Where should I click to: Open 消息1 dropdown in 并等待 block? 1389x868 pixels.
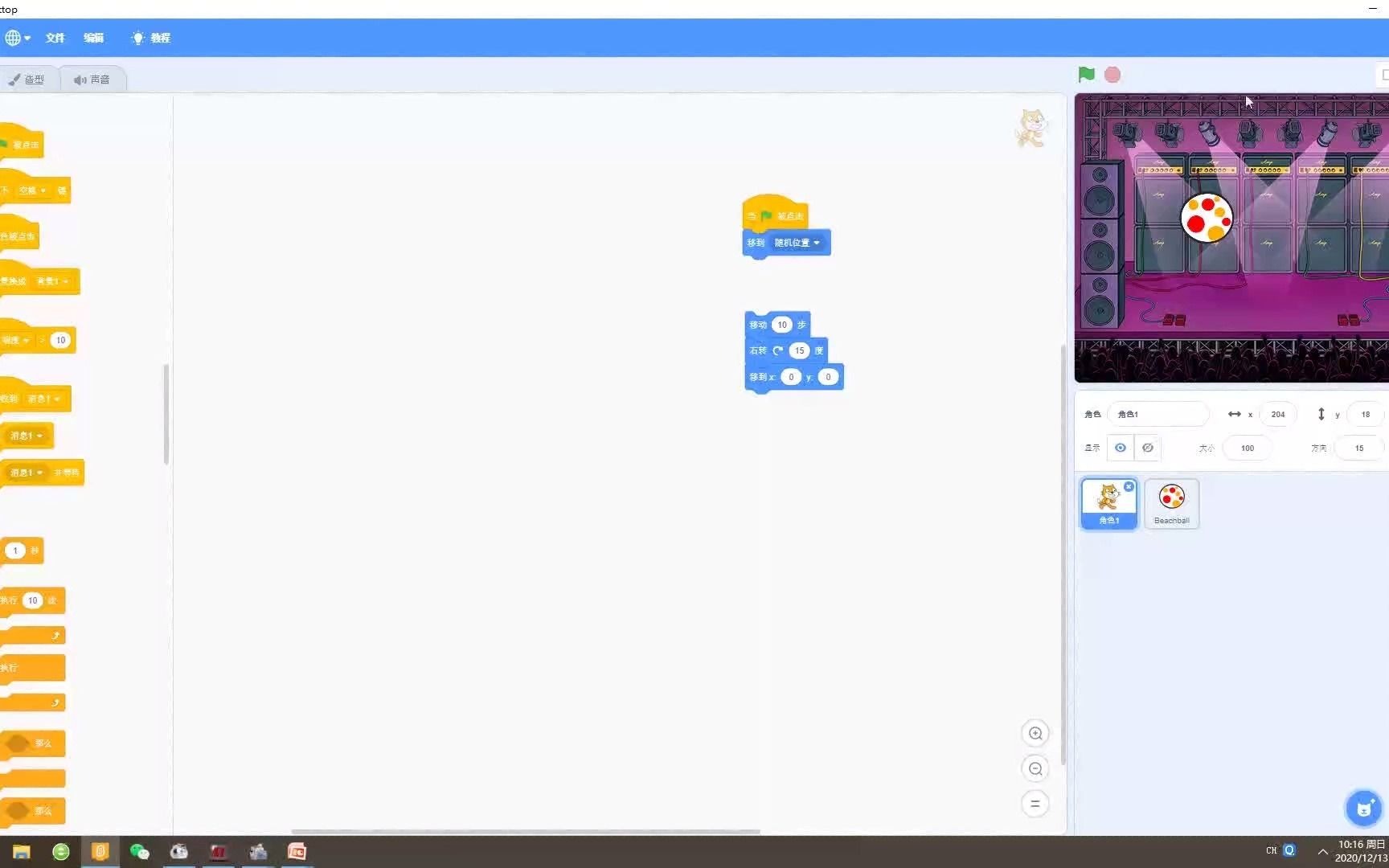[x=26, y=473]
